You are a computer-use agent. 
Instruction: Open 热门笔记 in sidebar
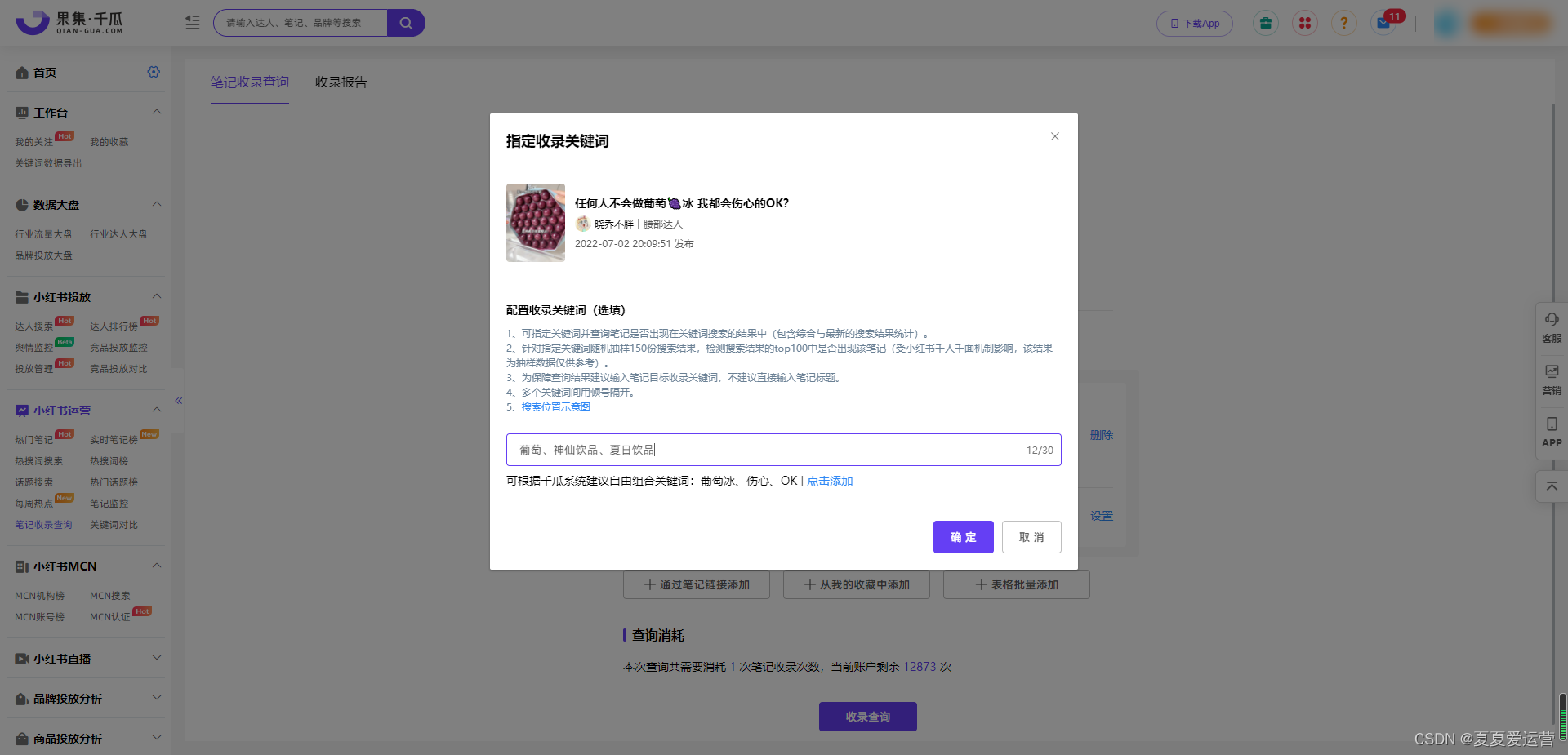[33, 440]
